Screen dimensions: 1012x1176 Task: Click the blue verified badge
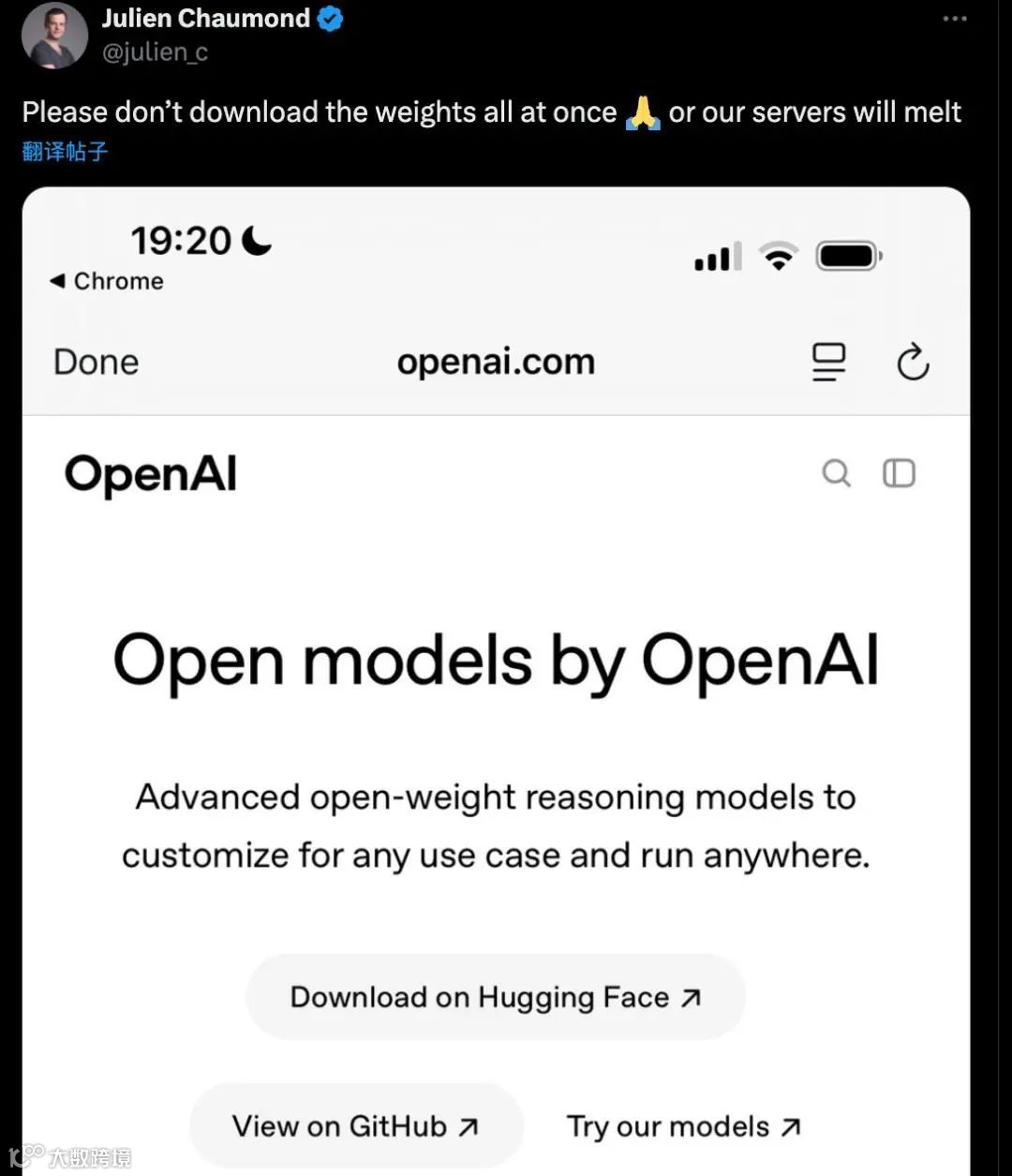[x=330, y=19]
